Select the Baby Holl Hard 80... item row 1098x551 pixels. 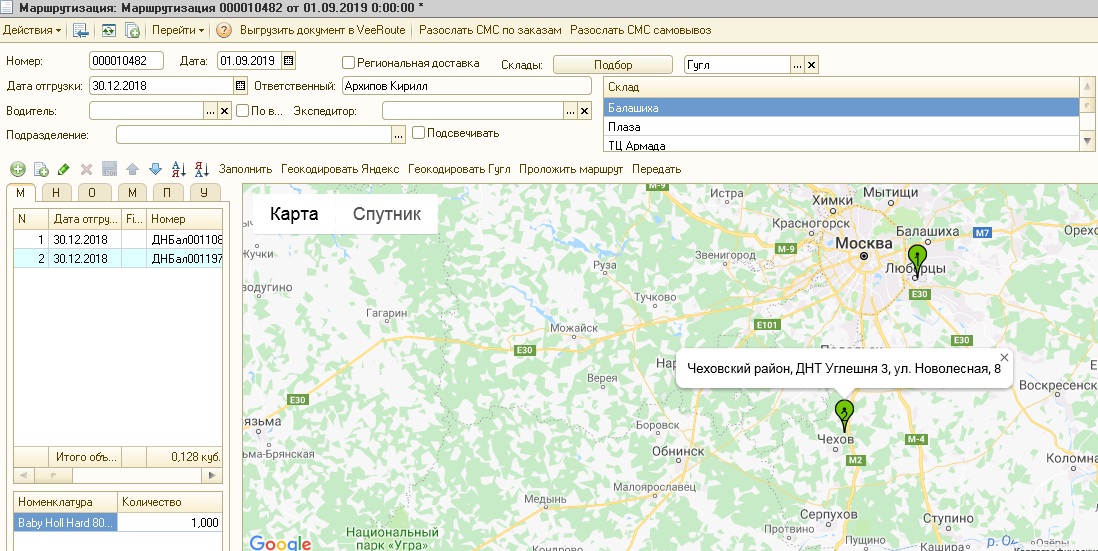point(118,522)
